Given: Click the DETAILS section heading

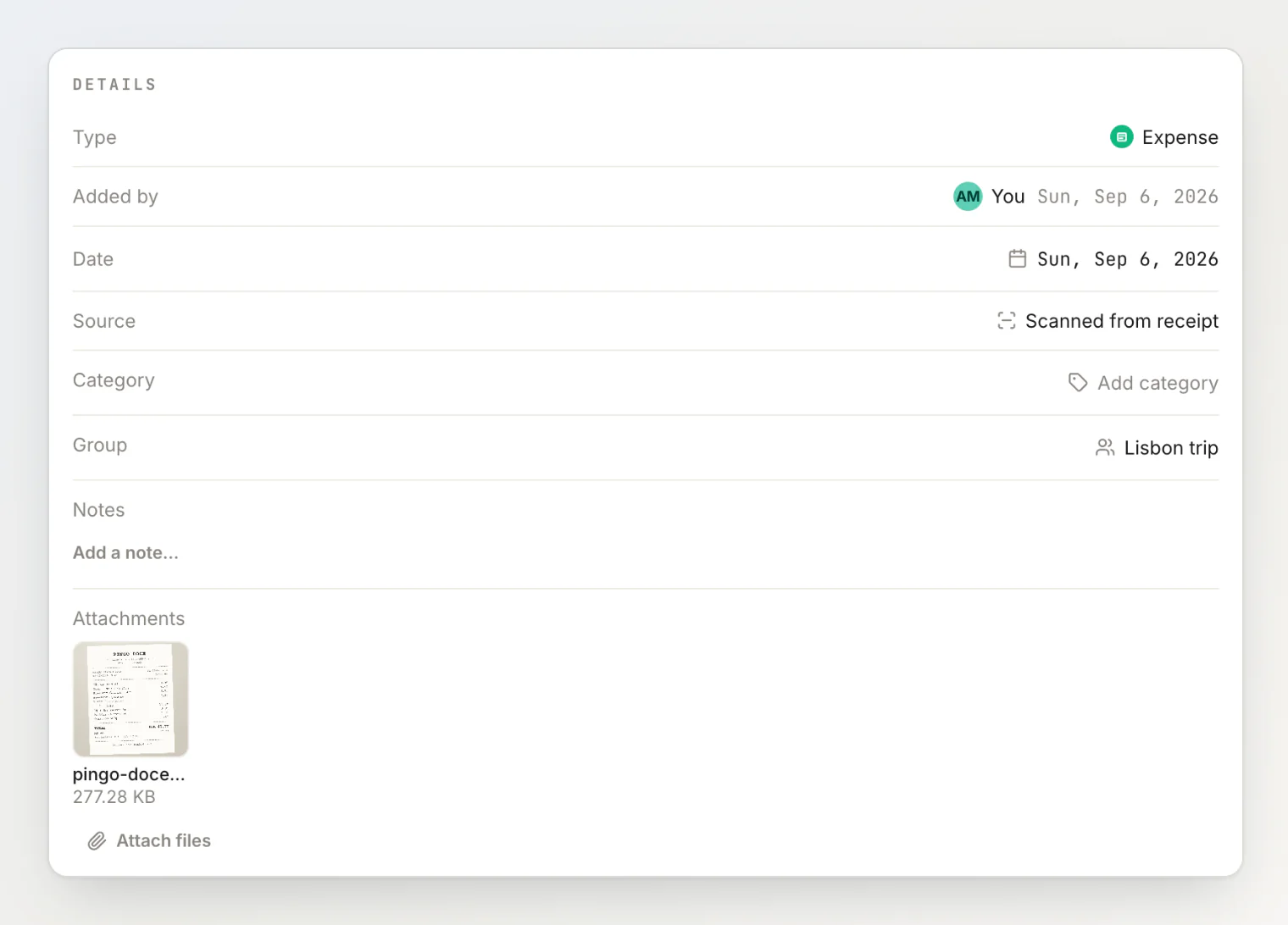Looking at the screenshot, I should (114, 85).
